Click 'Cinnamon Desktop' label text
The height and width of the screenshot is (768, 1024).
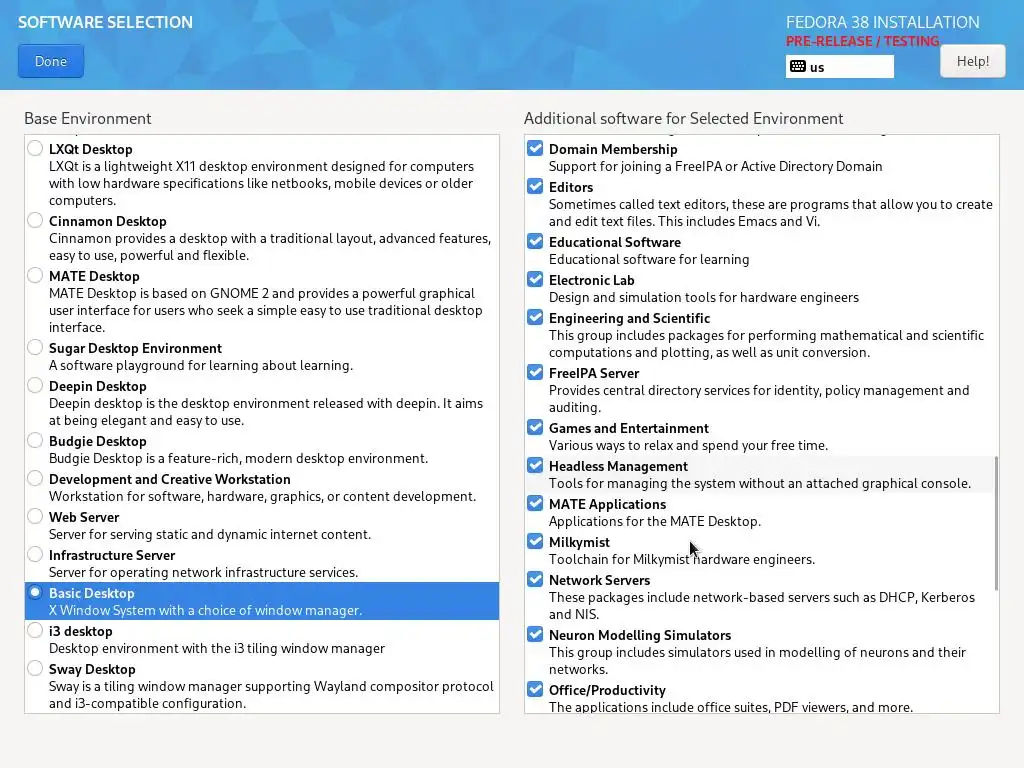(108, 221)
